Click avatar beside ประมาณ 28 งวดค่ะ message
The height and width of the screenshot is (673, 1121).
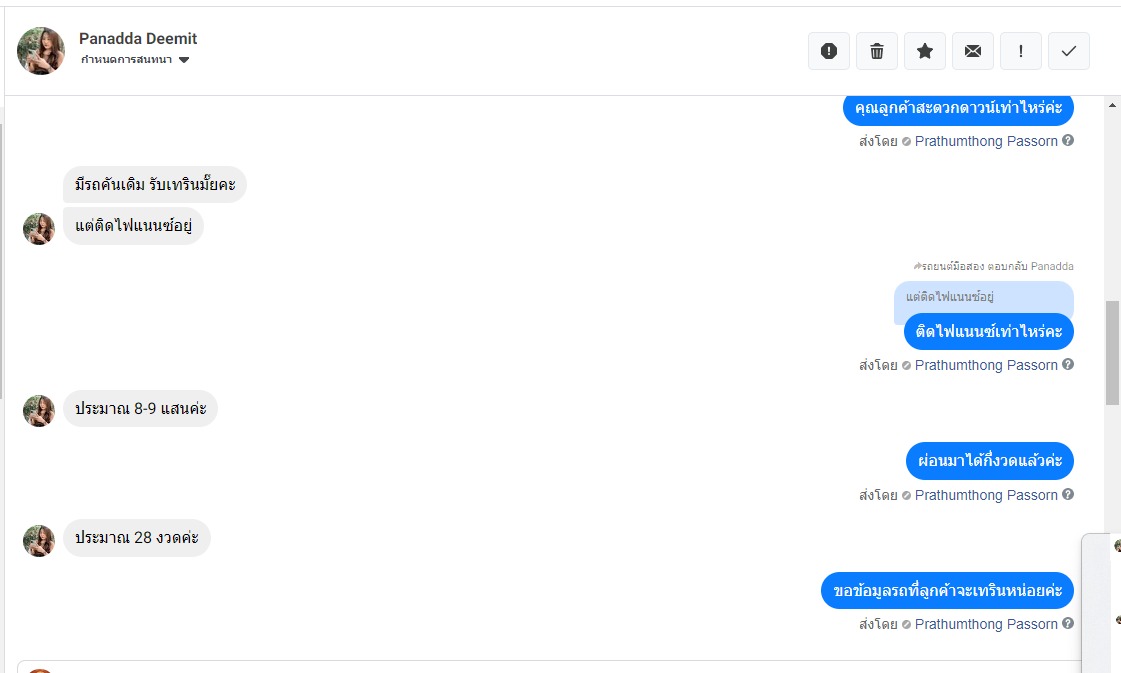click(39, 541)
